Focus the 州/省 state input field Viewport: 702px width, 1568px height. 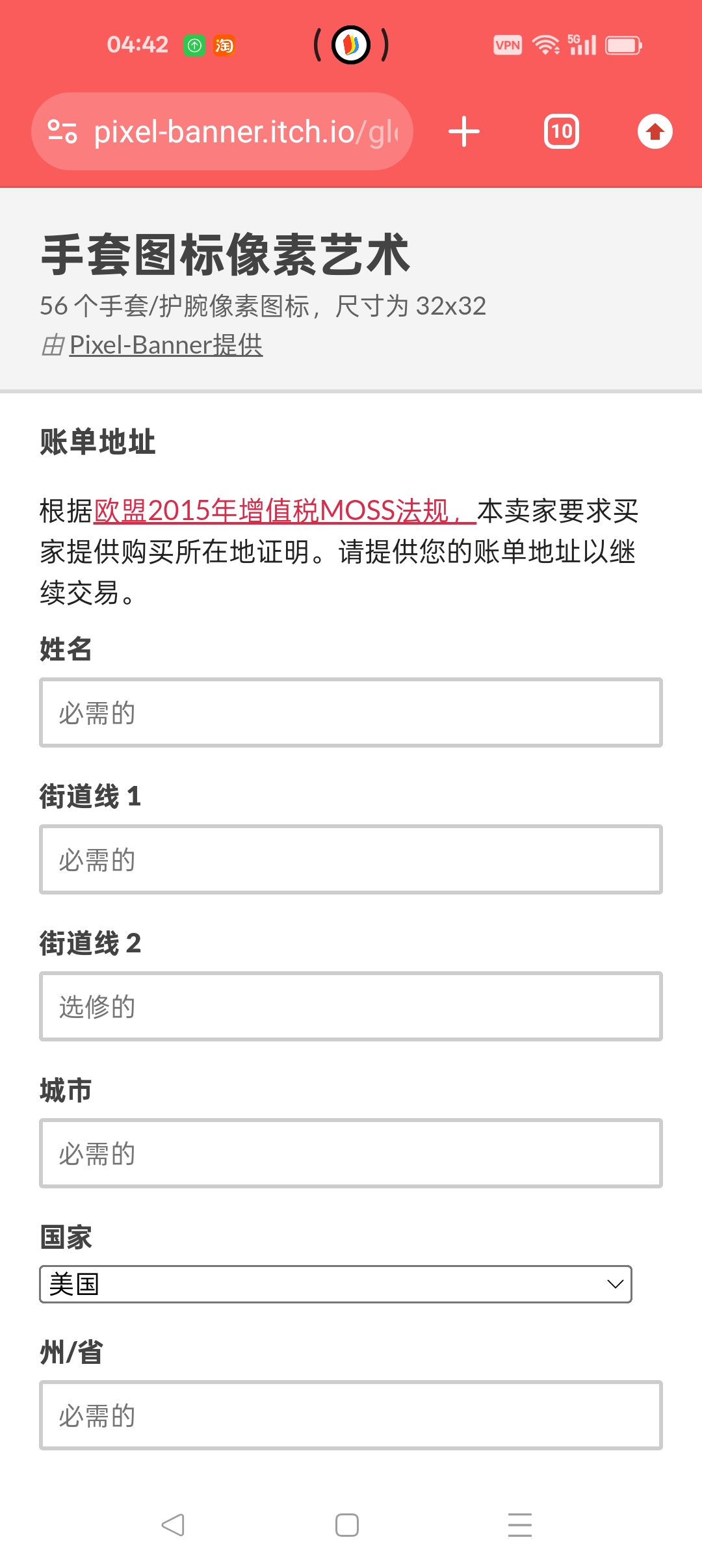[351, 1415]
